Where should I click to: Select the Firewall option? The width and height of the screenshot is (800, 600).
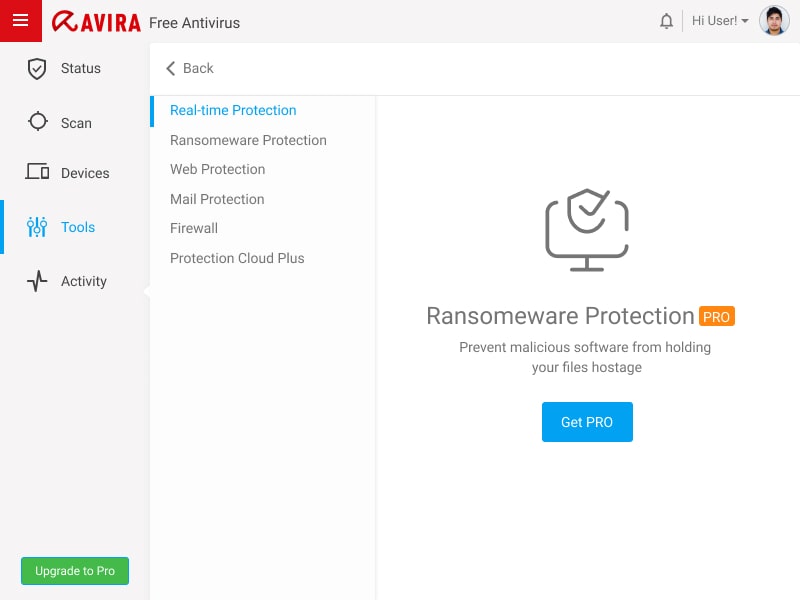click(x=194, y=228)
